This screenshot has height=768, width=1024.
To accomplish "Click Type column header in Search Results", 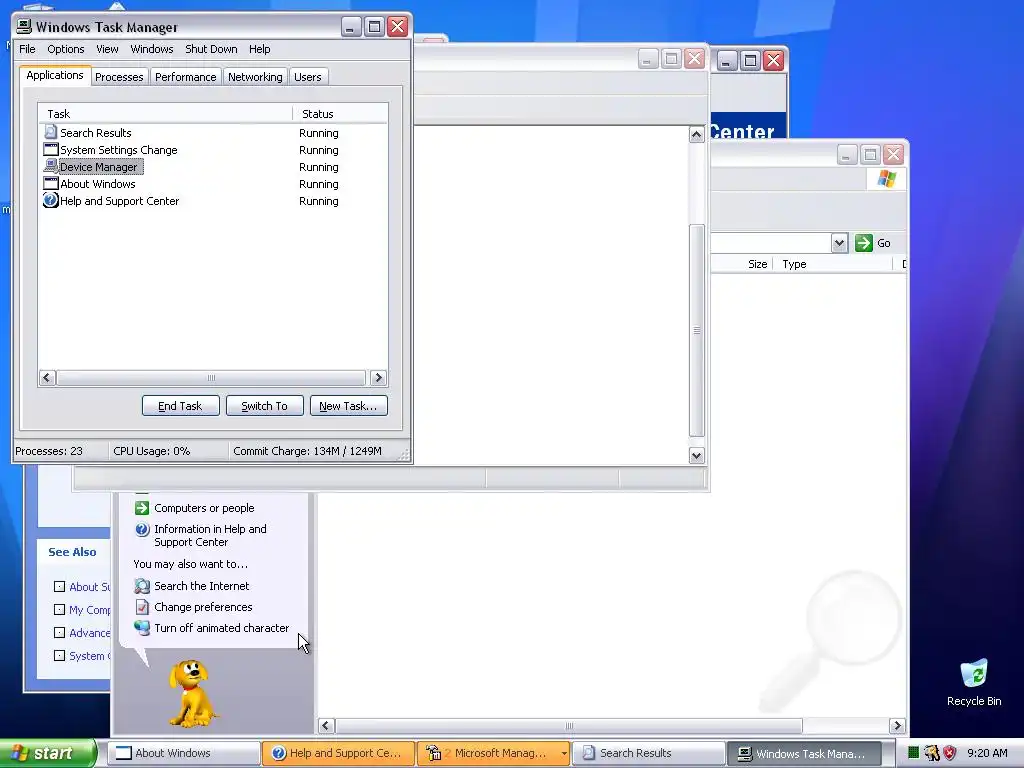I will click(x=833, y=264).
